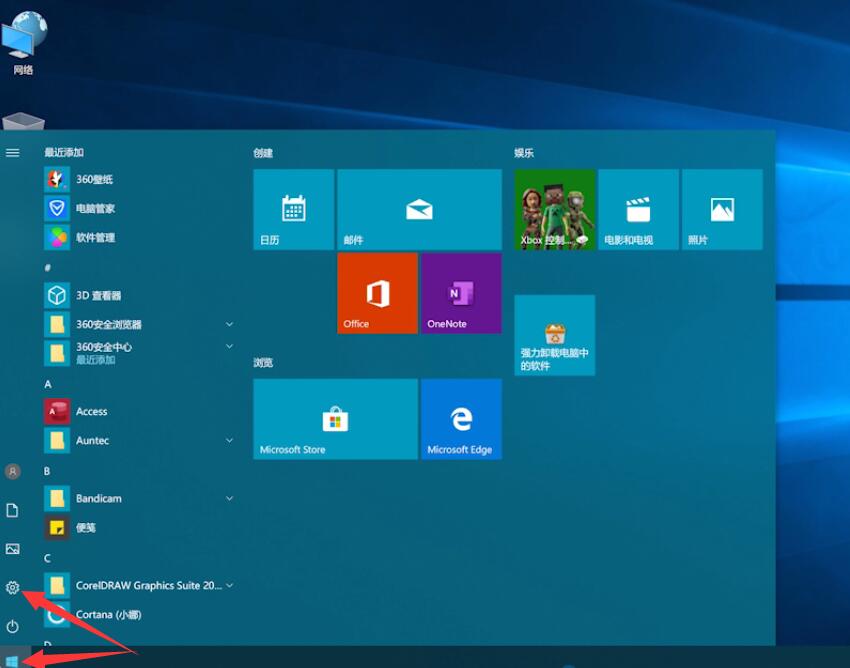Image resolution: width=850 pixels, height=668 pixels.
Task: Click the B letter header
Action: pos(47,471)
